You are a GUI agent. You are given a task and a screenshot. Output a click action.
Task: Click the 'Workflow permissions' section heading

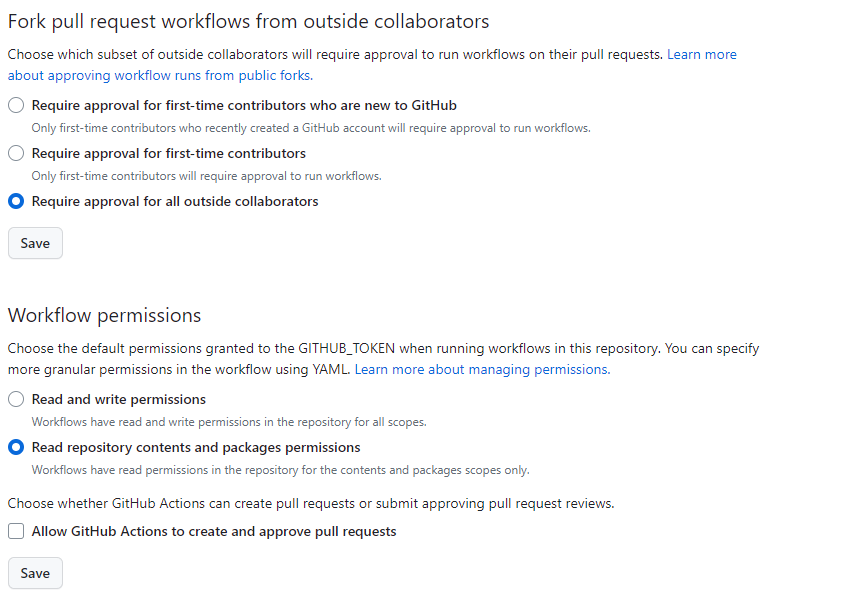(104, 316)
